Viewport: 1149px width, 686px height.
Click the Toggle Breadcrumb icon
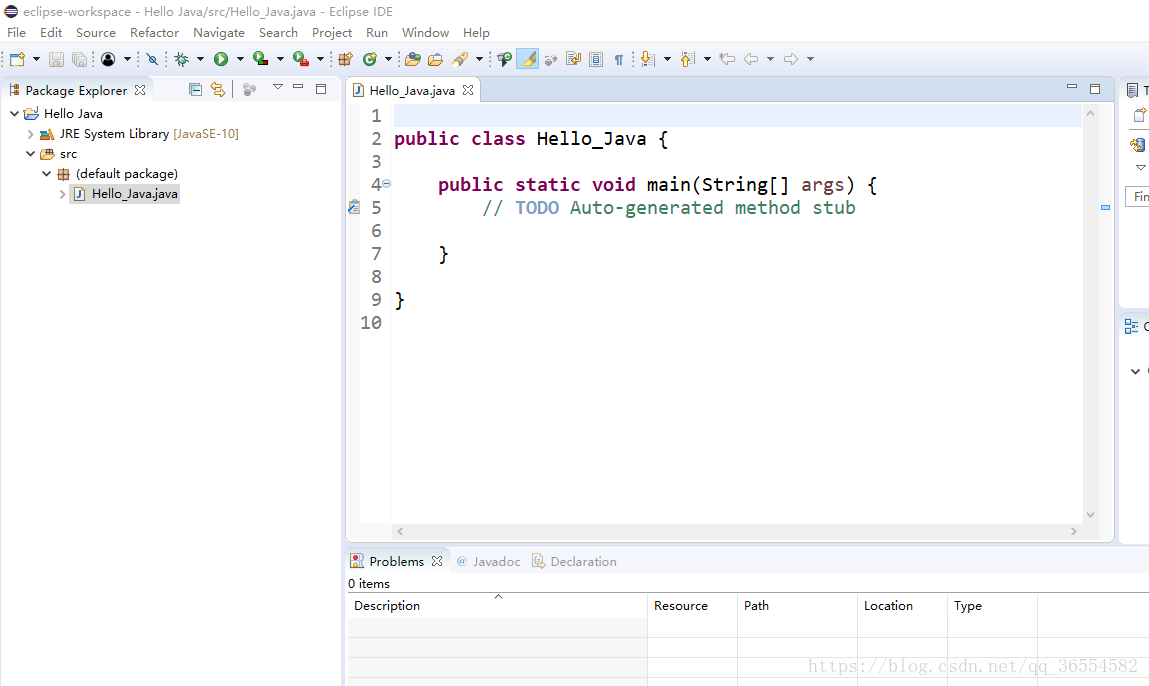click(504, 59)
